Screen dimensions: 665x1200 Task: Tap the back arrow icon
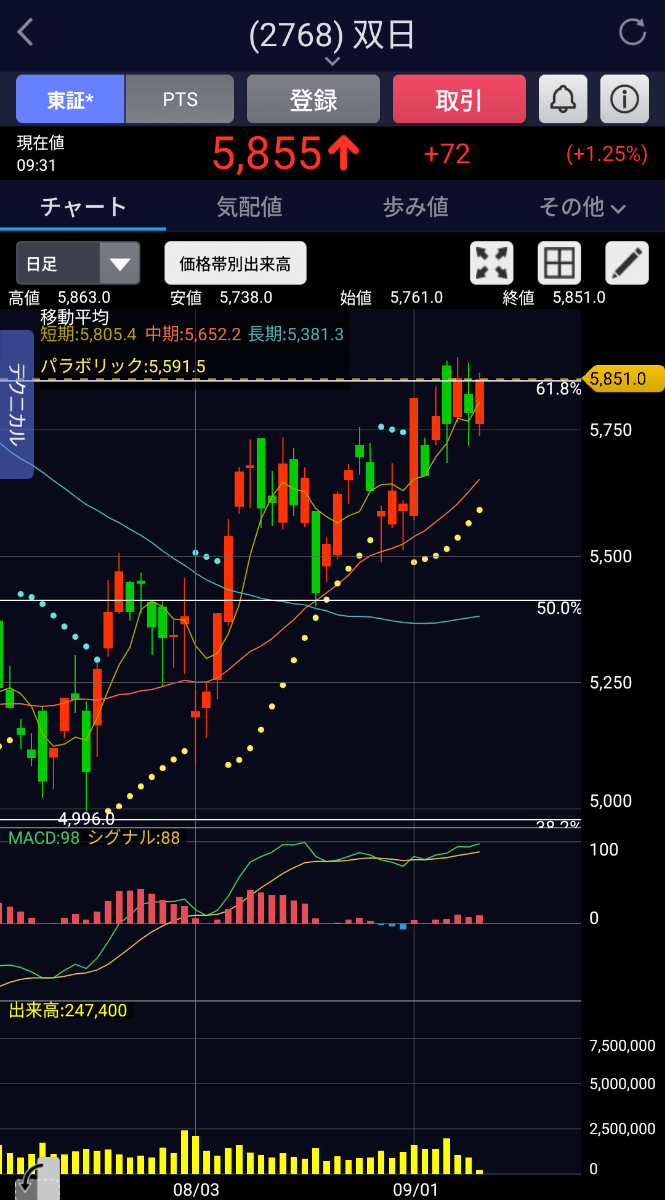(26, 32)
